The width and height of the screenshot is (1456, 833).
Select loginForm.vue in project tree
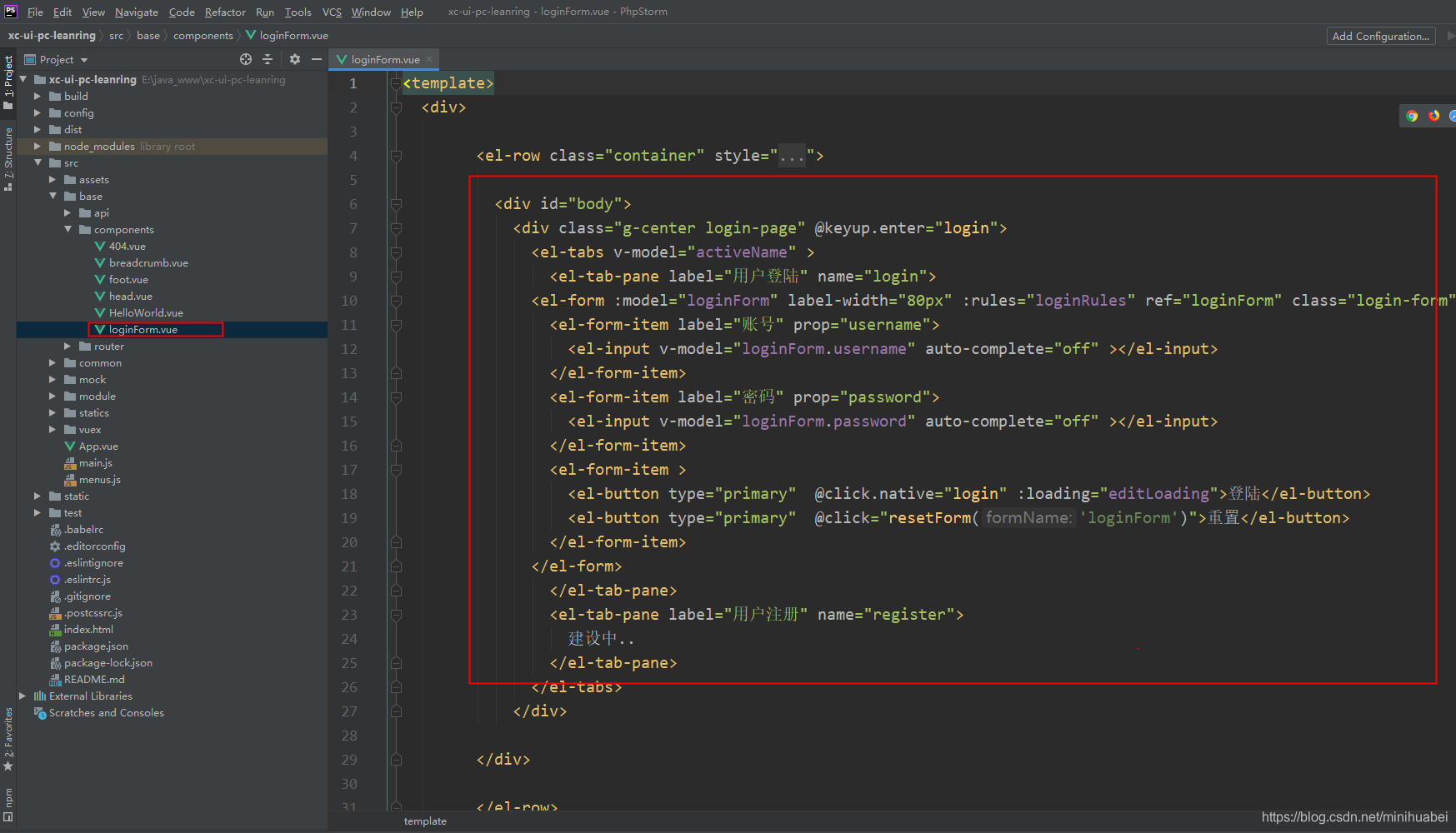tap(136, 330)
